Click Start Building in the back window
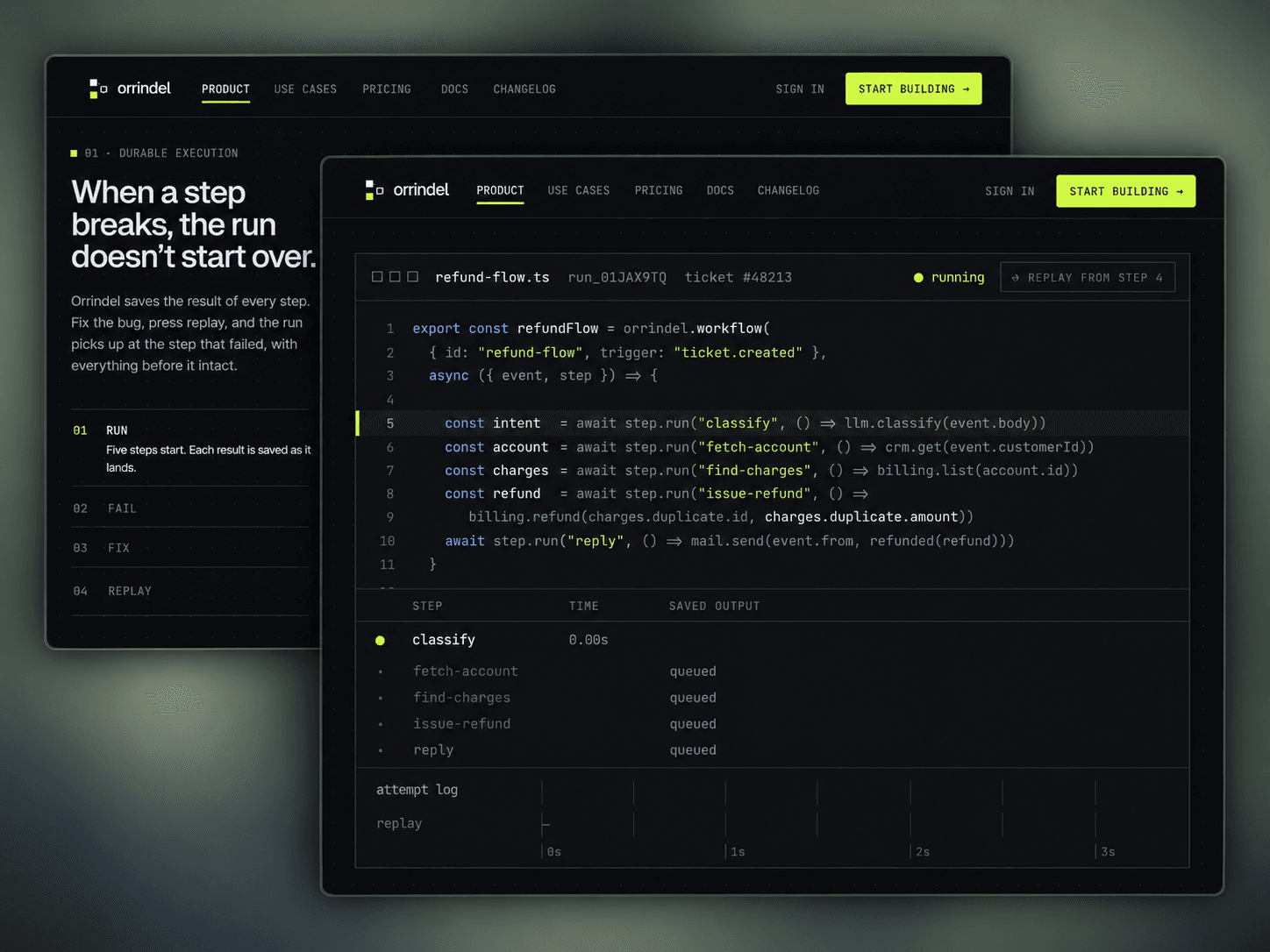 tap(913, 89)
